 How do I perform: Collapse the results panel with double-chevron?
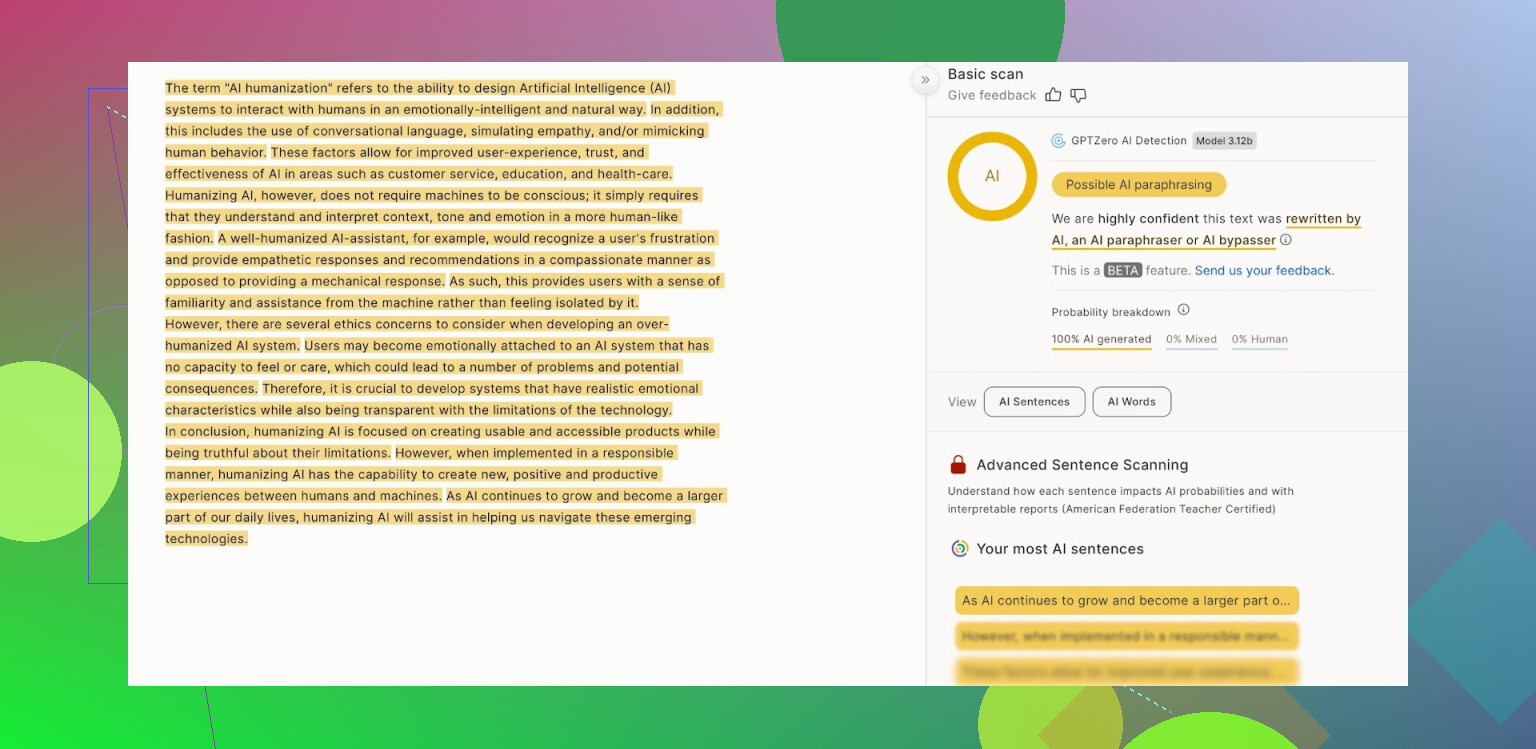coord(925,80)
